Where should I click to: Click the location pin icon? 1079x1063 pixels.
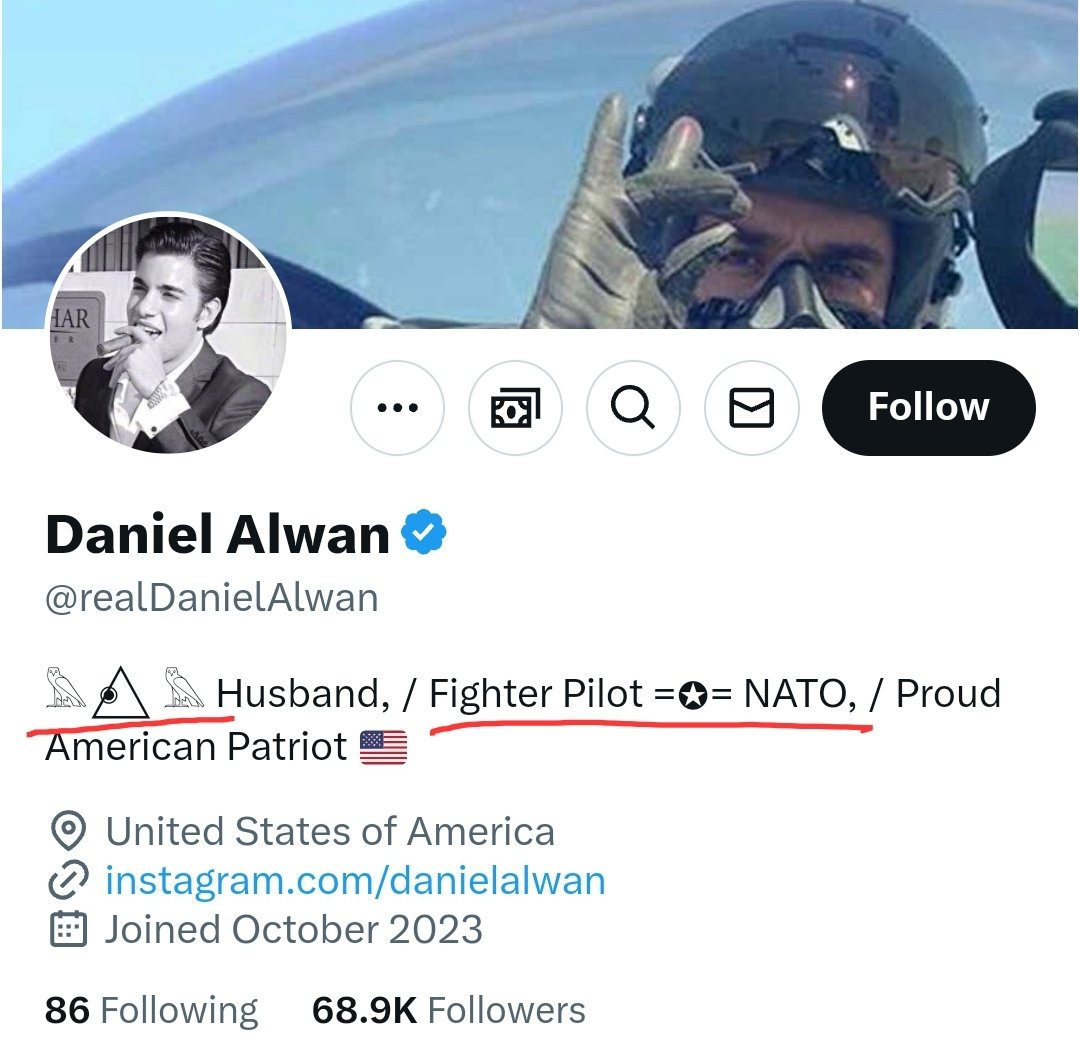click(68, 832)
